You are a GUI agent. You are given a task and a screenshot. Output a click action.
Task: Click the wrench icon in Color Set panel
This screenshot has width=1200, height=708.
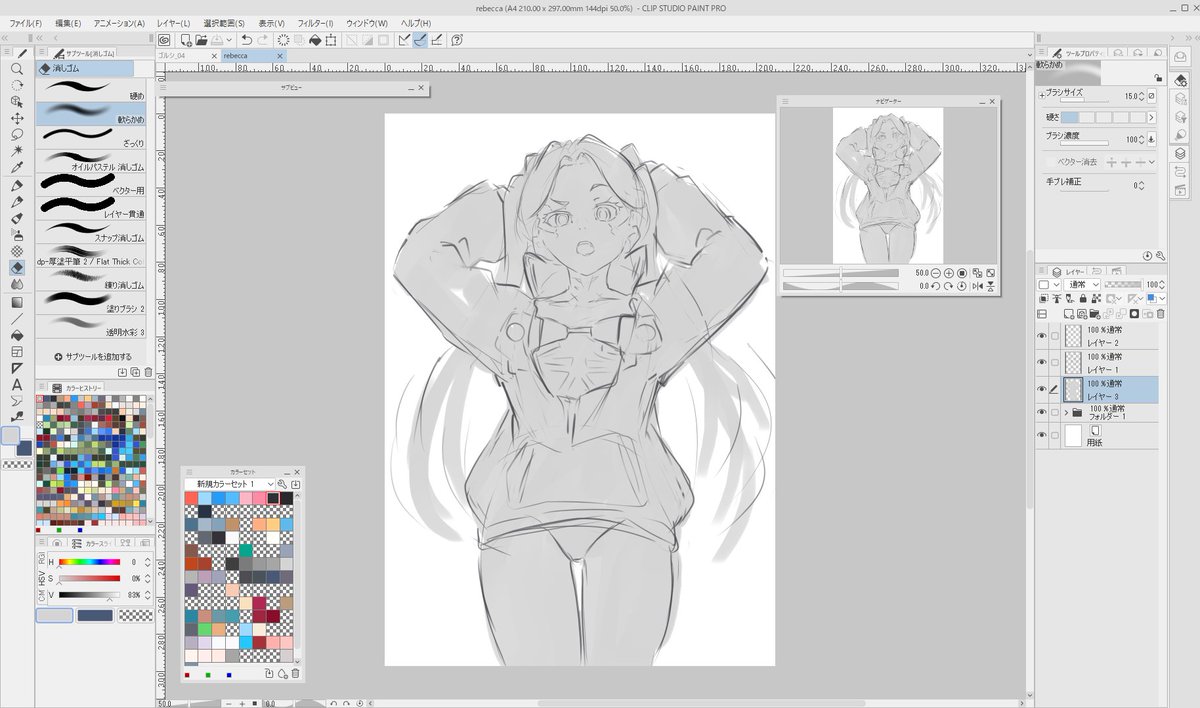(282, 484)
